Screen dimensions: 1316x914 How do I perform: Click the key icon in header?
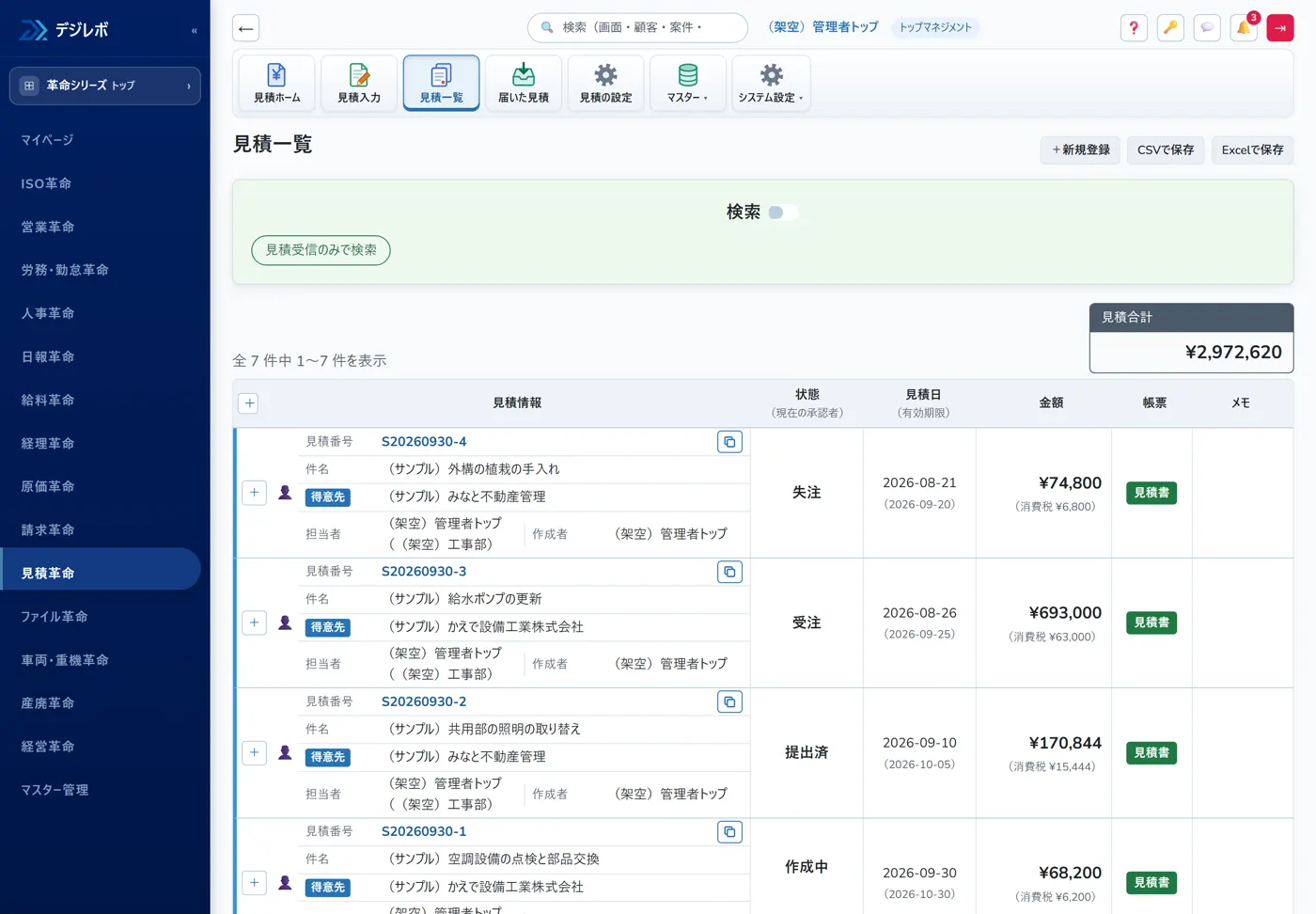tap(1170, 28)
